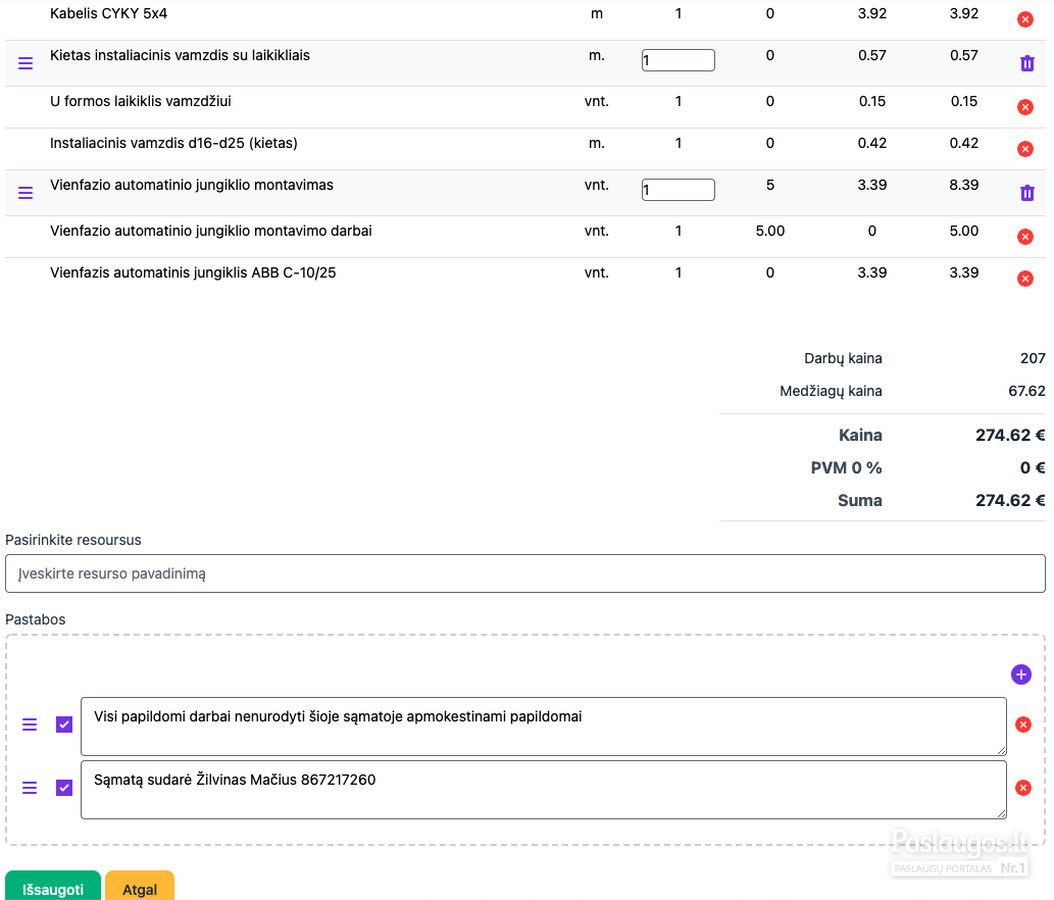
Task: Select the Kabelis CYKY 5x4 name
Action: (x=109, y=13)
